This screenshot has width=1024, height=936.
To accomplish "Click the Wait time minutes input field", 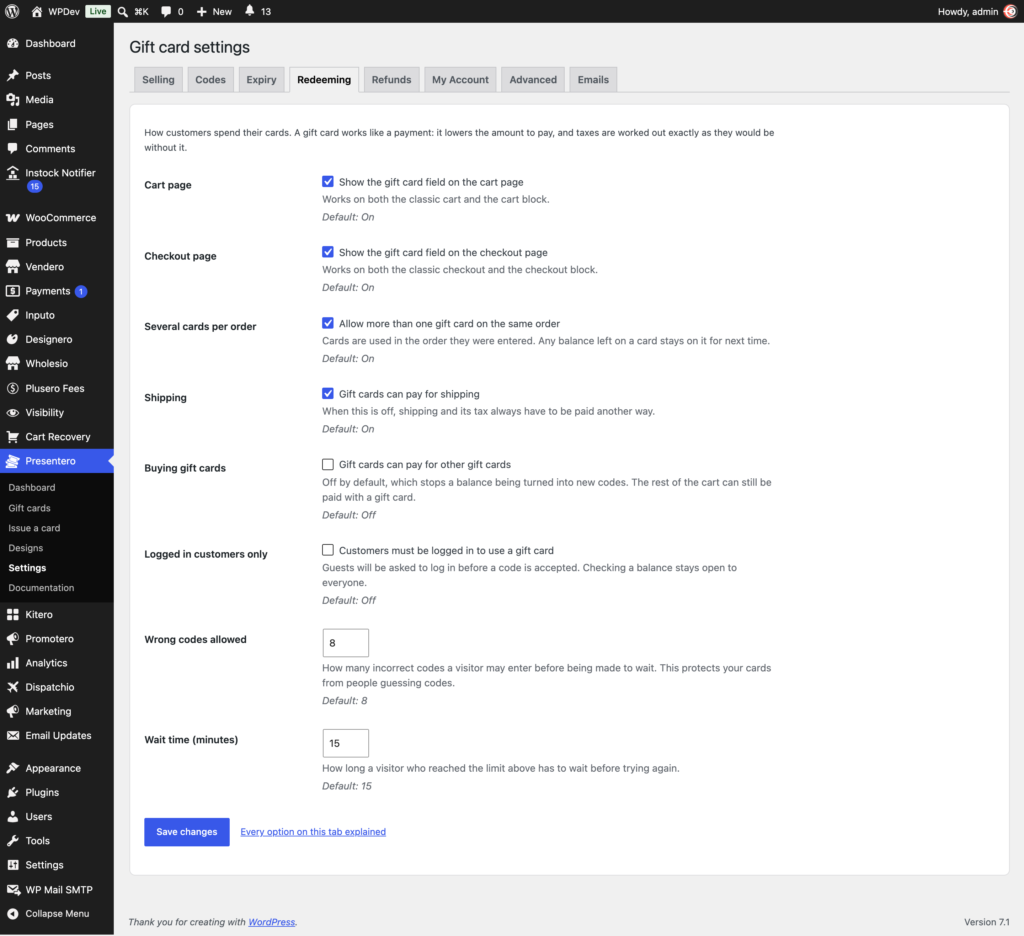I will click(x=345, y=743).
